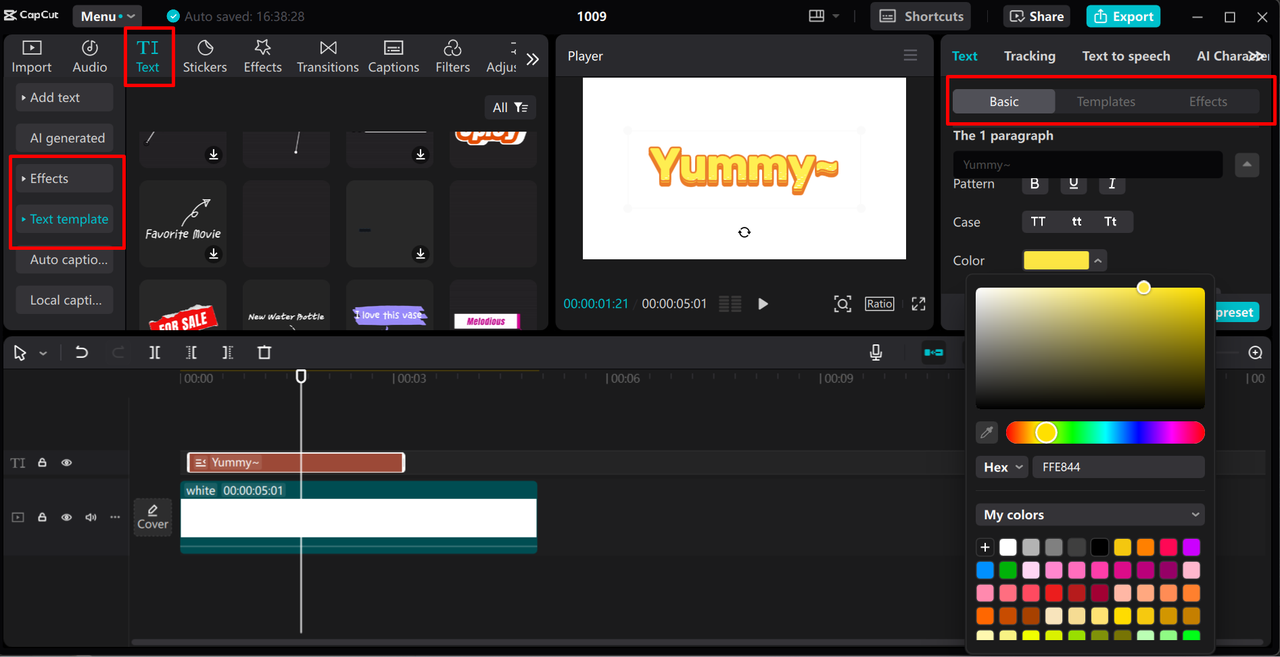This screenshot has width=1280, height=657.
Task: Set the case to all uppercase TT
Action: point(1038,222)
